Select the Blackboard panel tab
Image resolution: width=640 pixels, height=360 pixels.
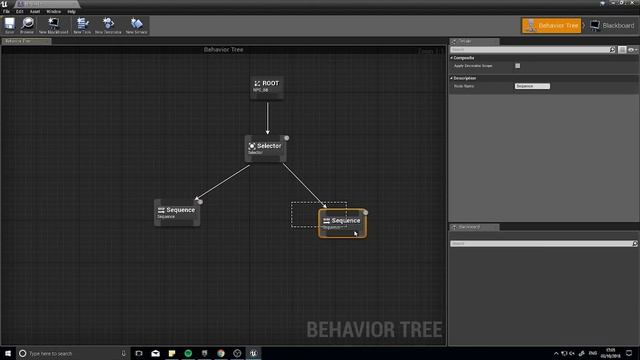(474, 227)
